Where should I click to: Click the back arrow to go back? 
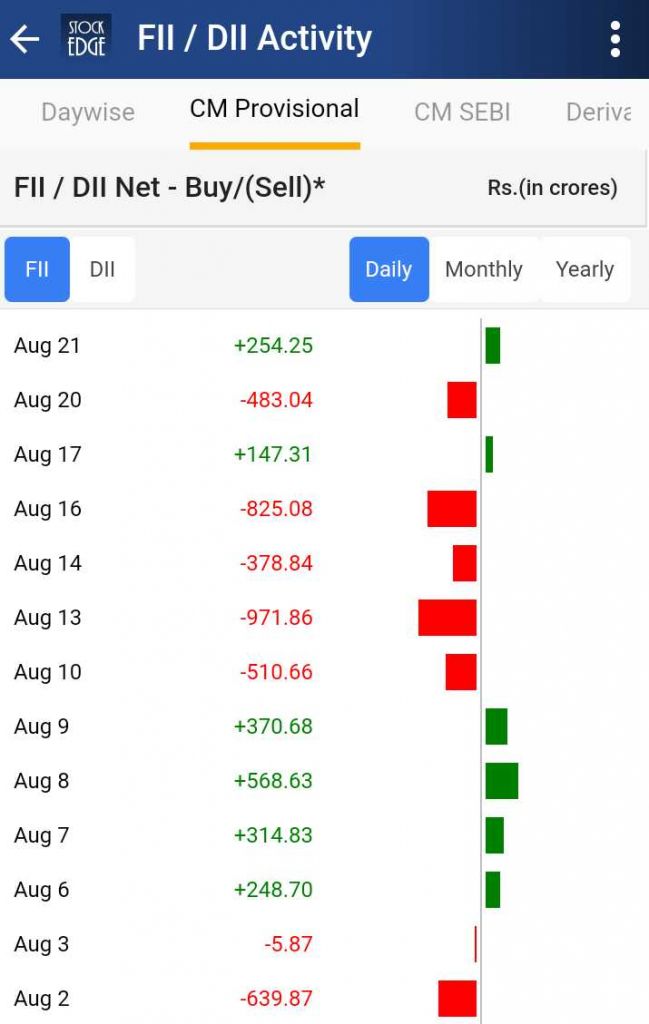tap(24, 39)
